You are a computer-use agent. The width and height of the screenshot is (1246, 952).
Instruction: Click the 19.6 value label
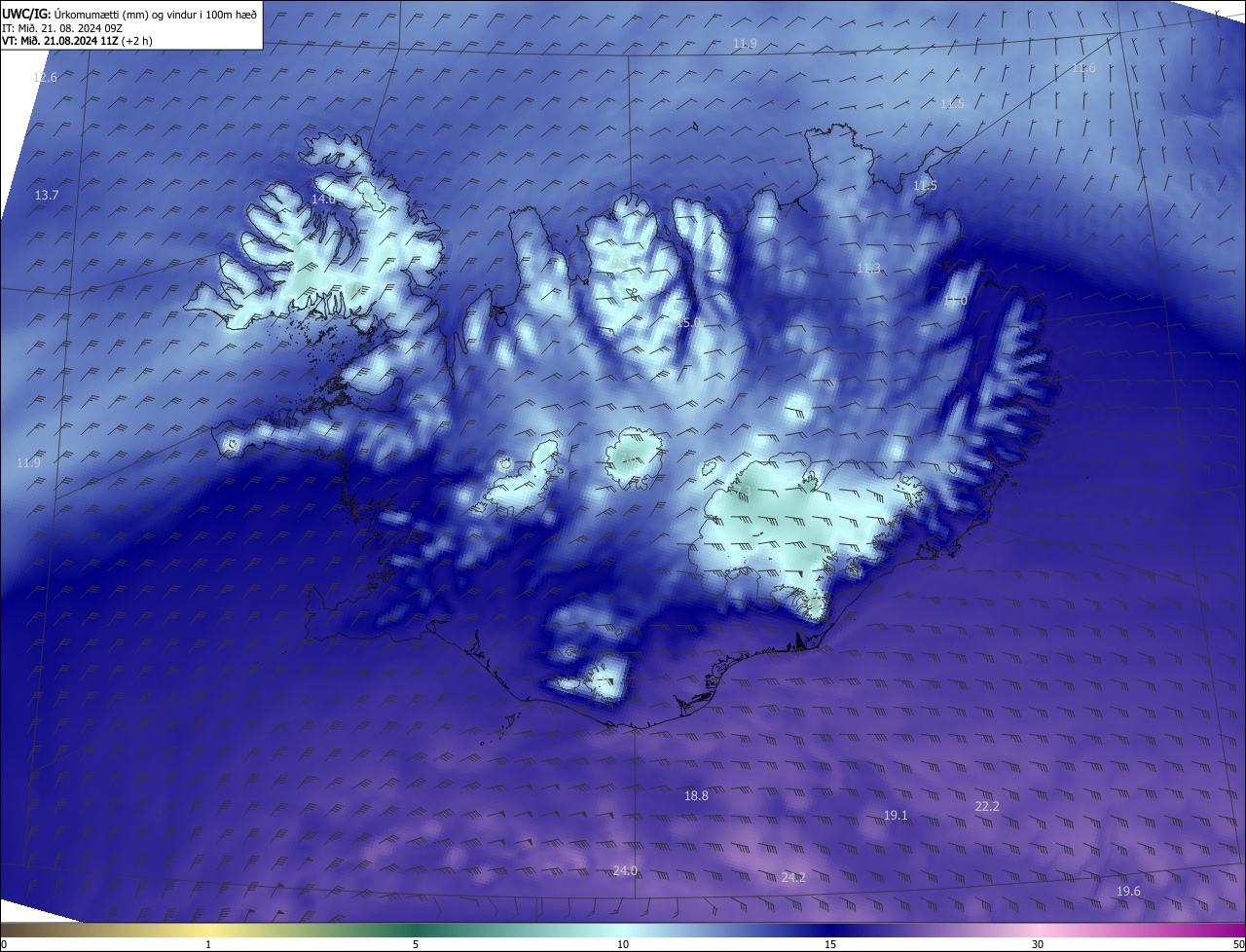pyautogui.click(x=1128, y=892)
